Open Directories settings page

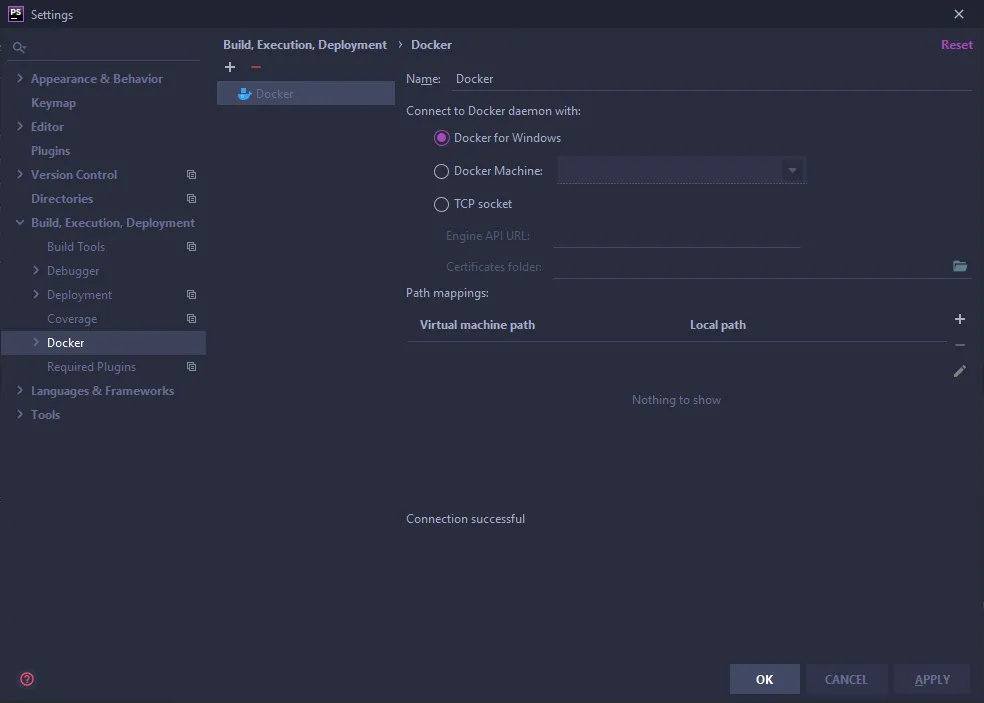coord(62,198)
